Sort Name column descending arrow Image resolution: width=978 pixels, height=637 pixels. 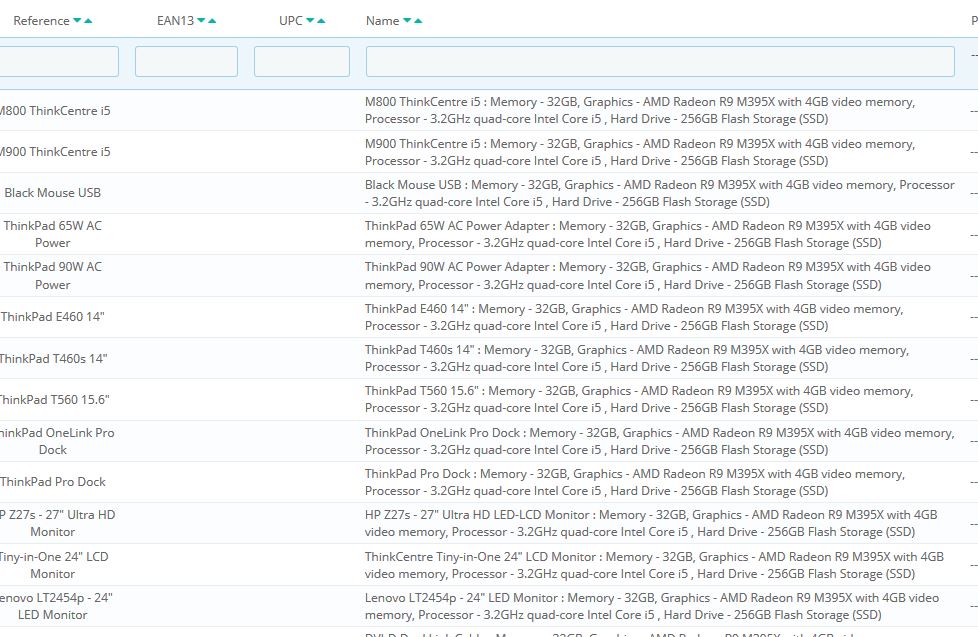(x=407, y=21)
